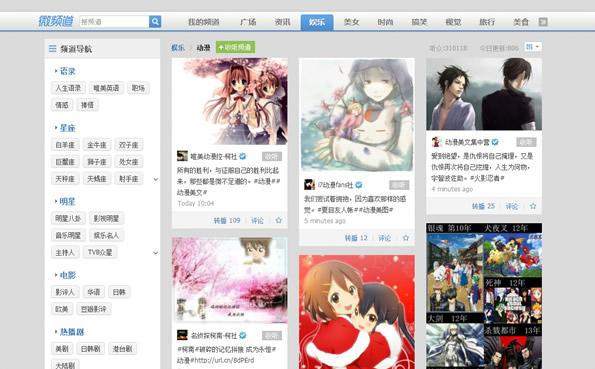Switch to the 我的频道 tab
595x369 pixels.
(204, 22)
